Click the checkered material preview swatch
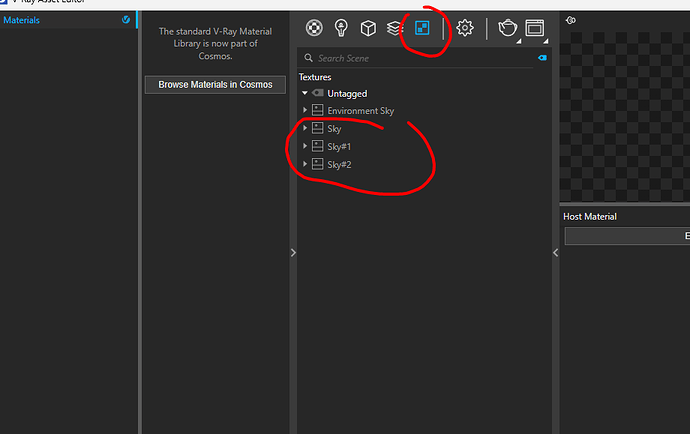The height and width of the screenshot is (434, 690). [625, 117]
